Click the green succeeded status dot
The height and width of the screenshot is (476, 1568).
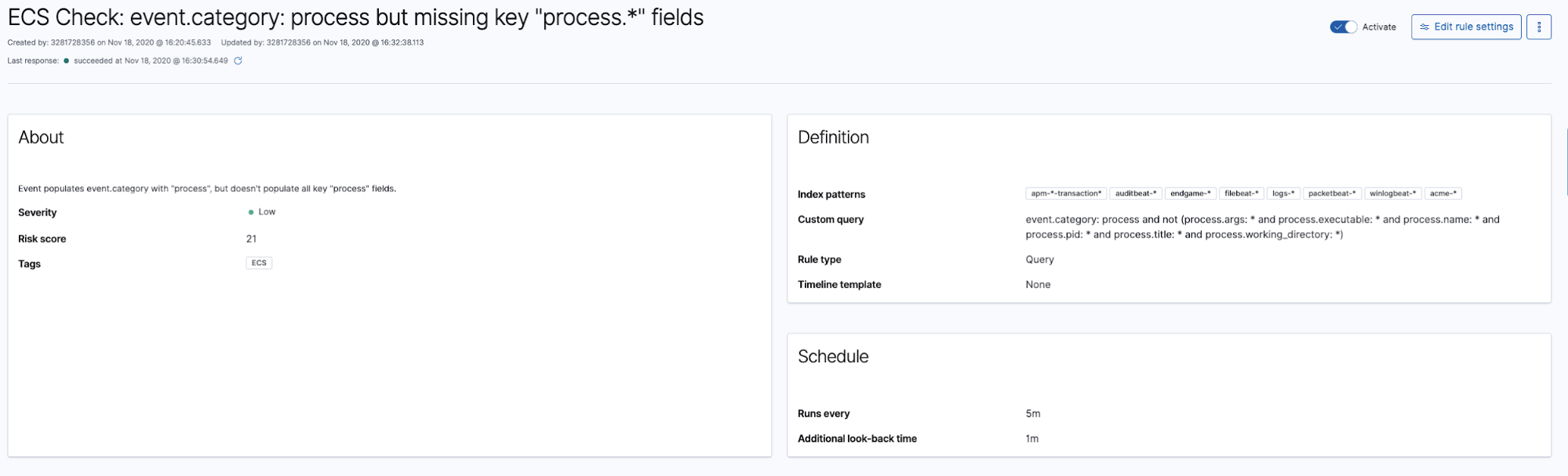tap(66, 60)
